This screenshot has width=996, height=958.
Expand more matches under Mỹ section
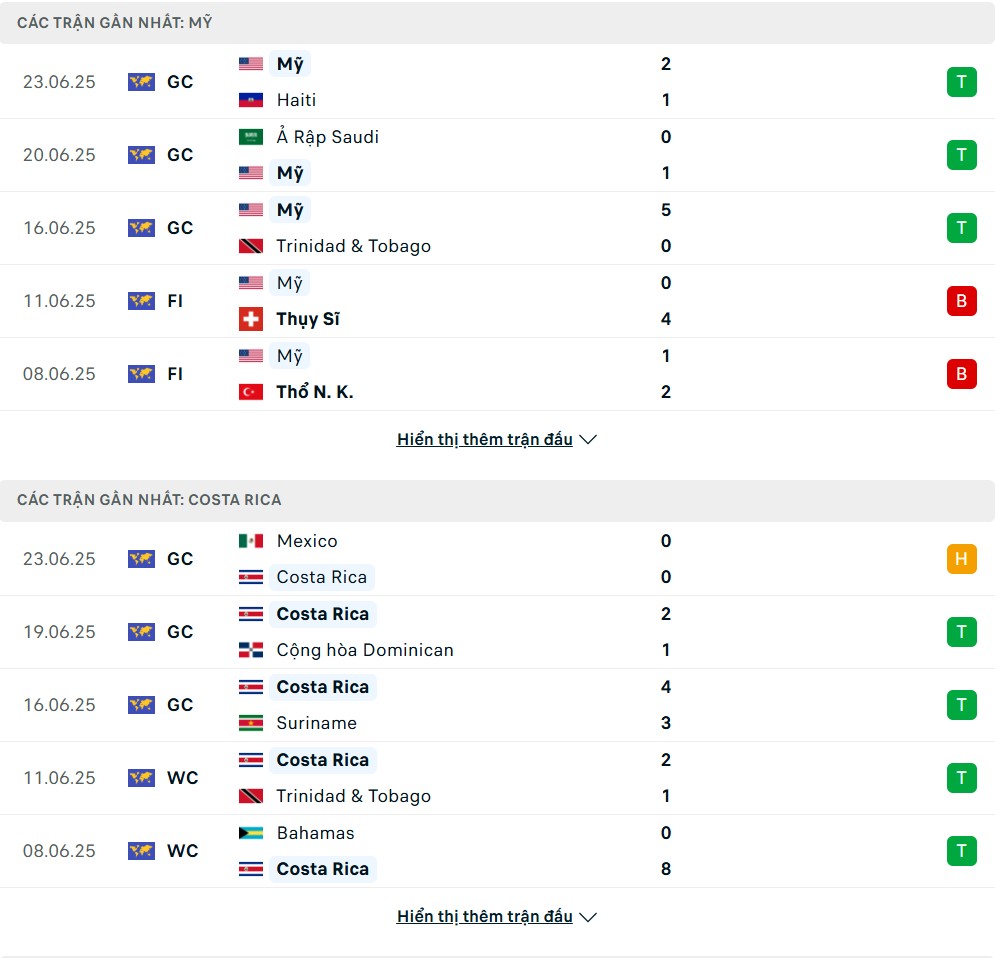pos(497,440)
